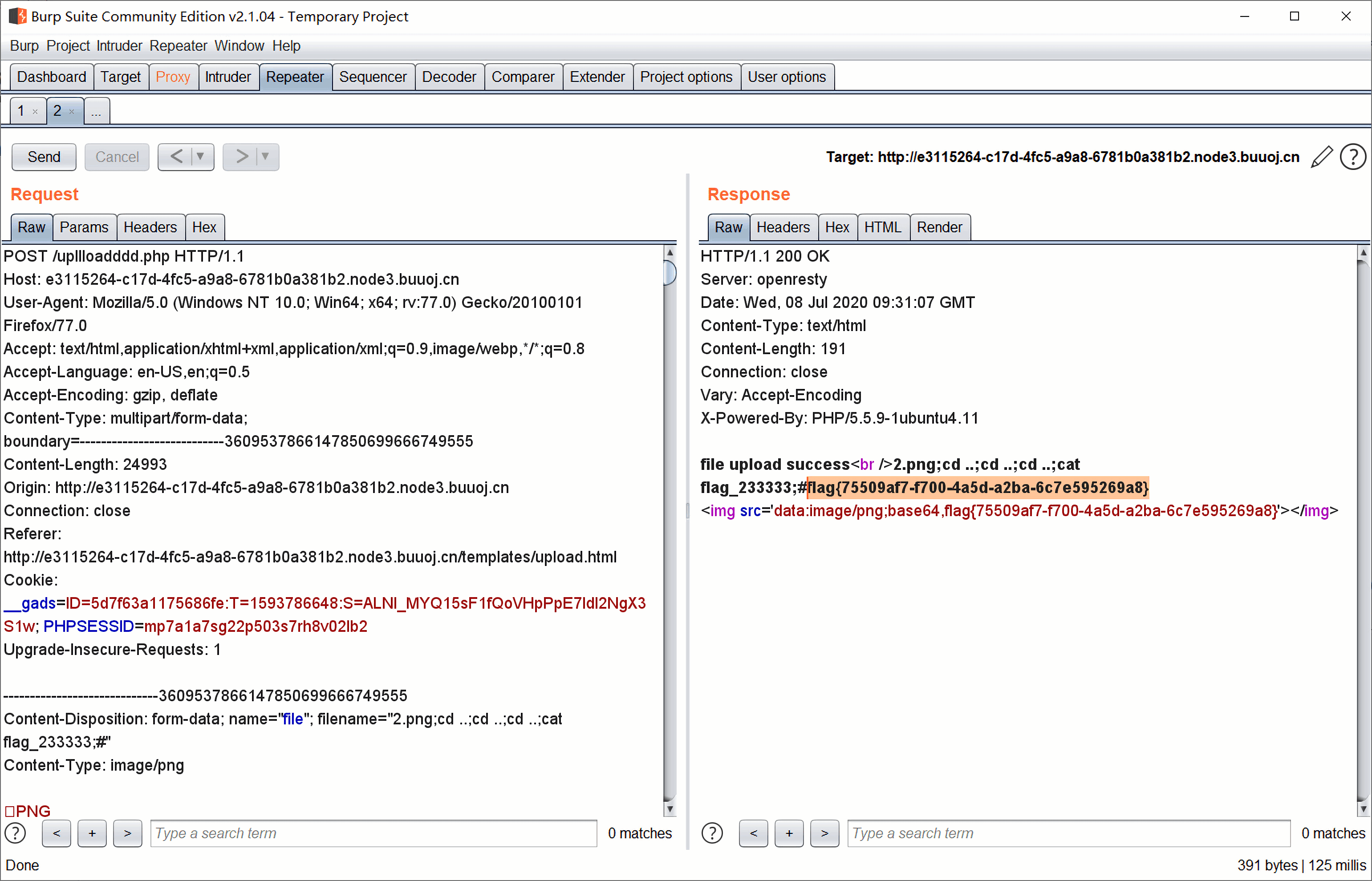Click the request pane scrollbar thumb
The height and width of the screenshot is (881, 1372).
(x=669, y=272)
